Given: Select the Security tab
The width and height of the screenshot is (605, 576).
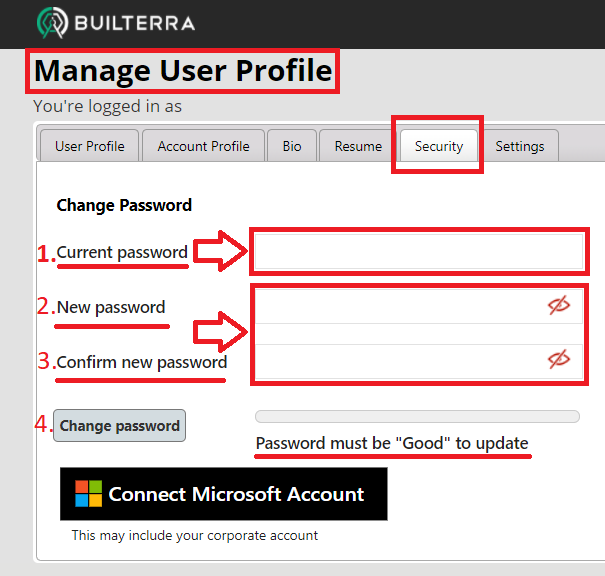Looking at the screenshot, I should point(439,146).
